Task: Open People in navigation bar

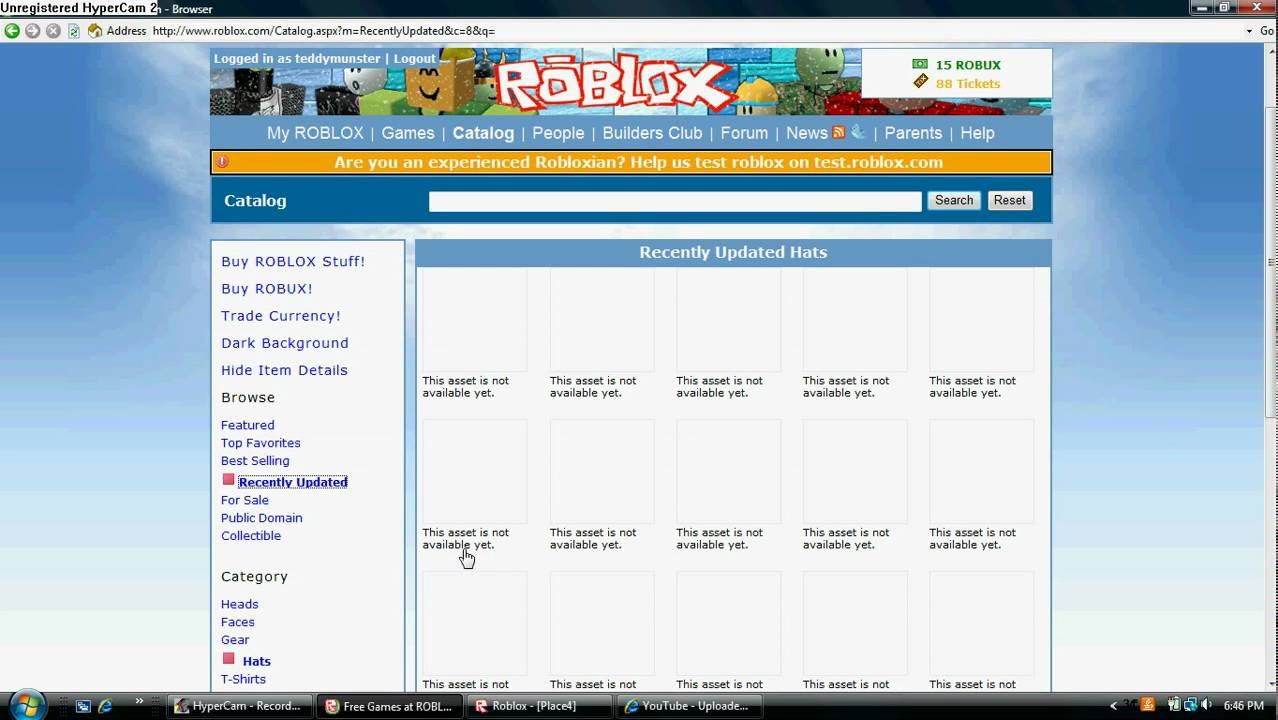Action: click(x=558, y=133)
